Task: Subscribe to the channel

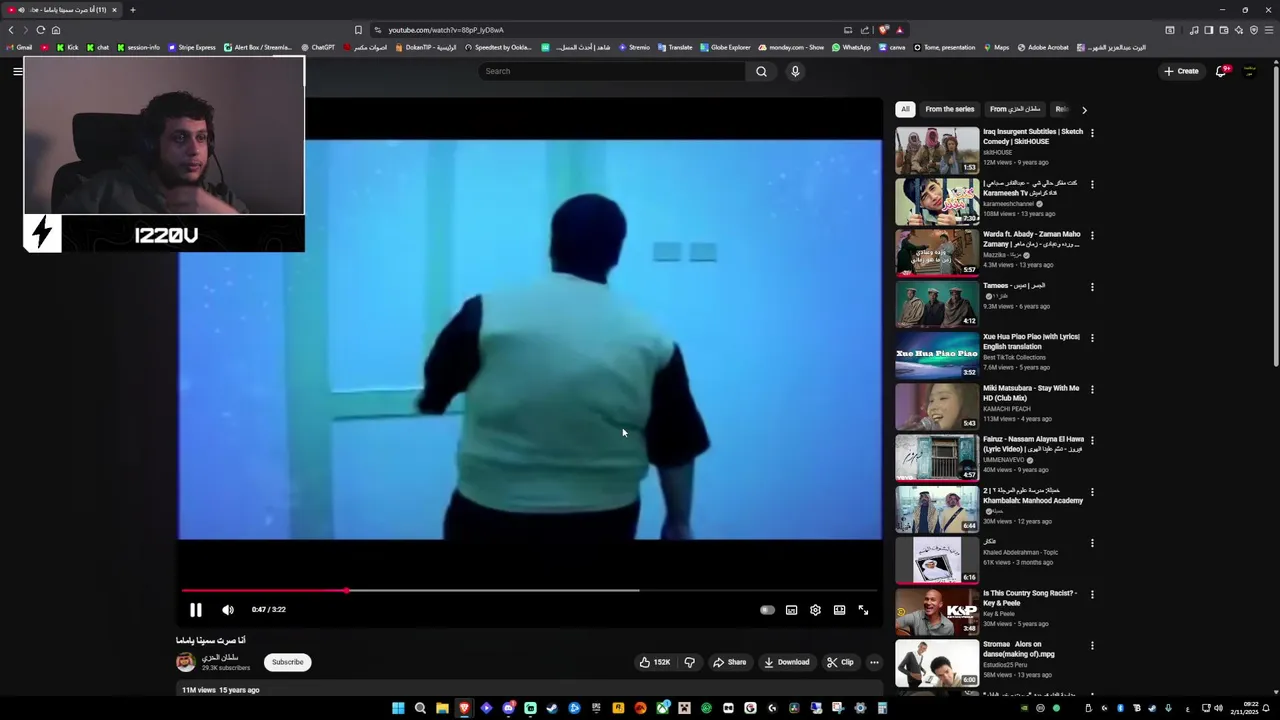Action: [x=287, y=662]
